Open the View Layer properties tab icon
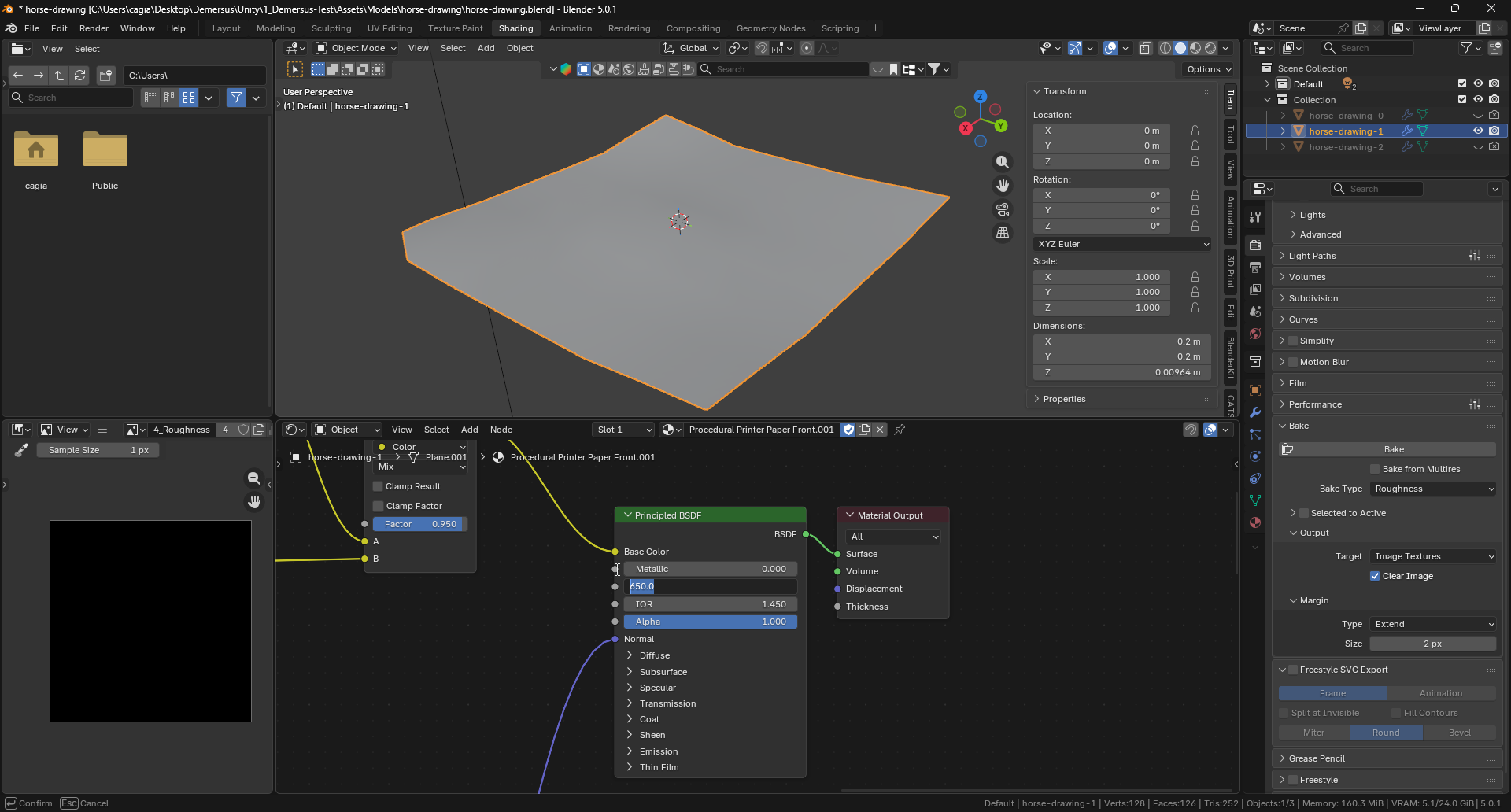The width and height of the screenshot is (1511, 812). [1255, 290]
